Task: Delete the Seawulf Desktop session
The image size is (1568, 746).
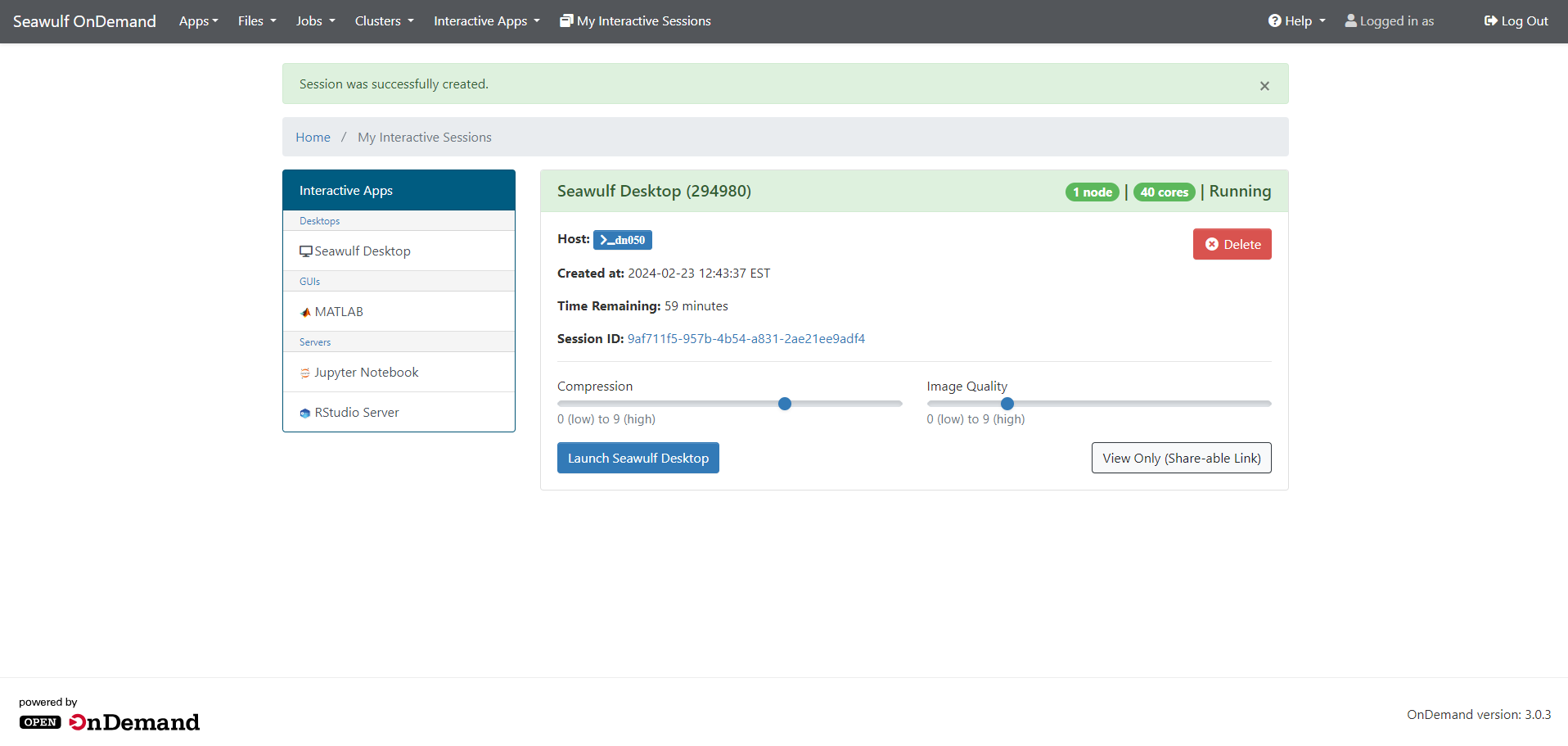Action: point(1232,244)
